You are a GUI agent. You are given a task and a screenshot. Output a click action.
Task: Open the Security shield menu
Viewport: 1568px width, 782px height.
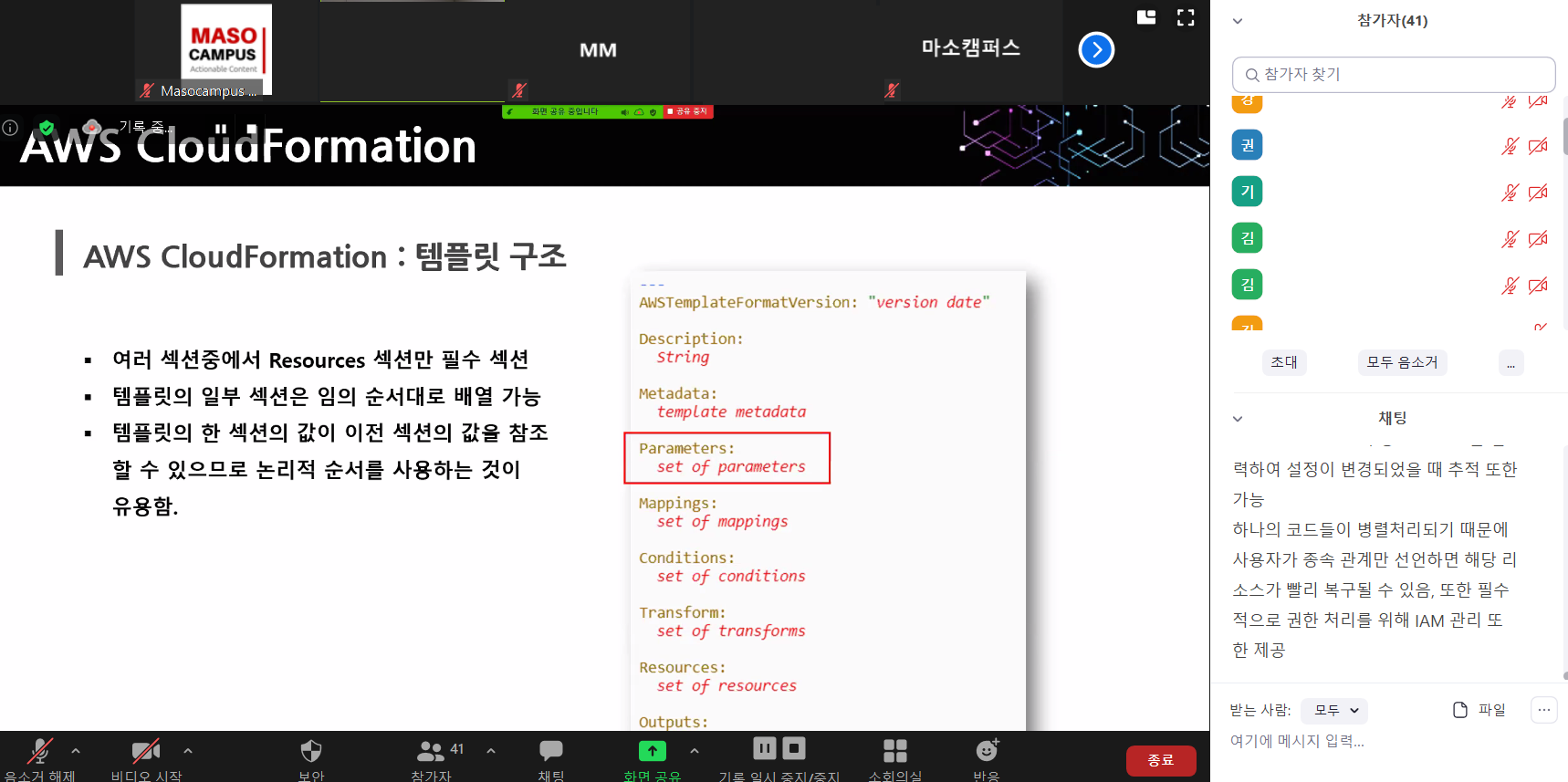pyautogui.click(x=311, y=752)
